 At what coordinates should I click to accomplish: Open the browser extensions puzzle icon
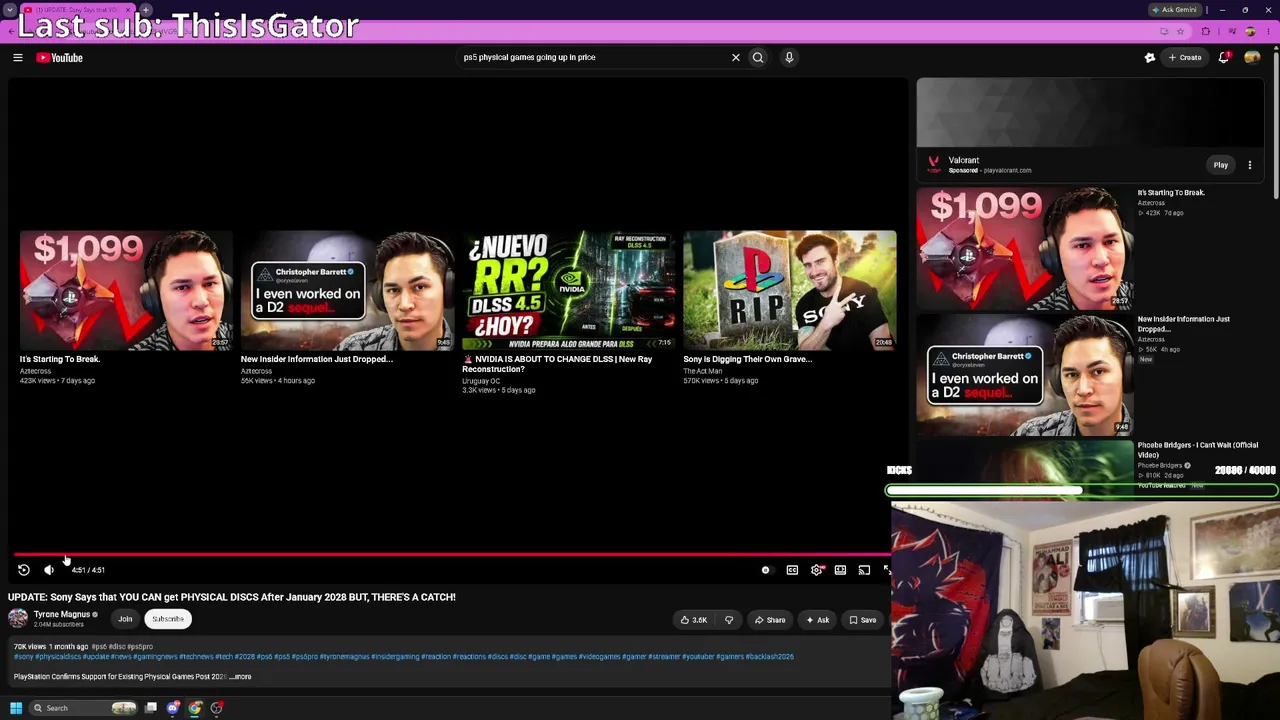pyautogui.click(x=1205, y=31)
